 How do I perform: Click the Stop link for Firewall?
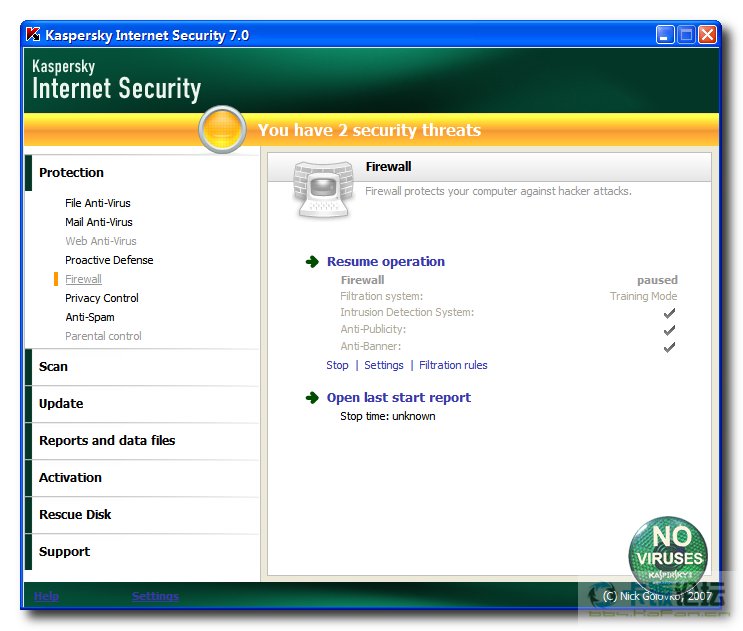click(x=337, y=365)
